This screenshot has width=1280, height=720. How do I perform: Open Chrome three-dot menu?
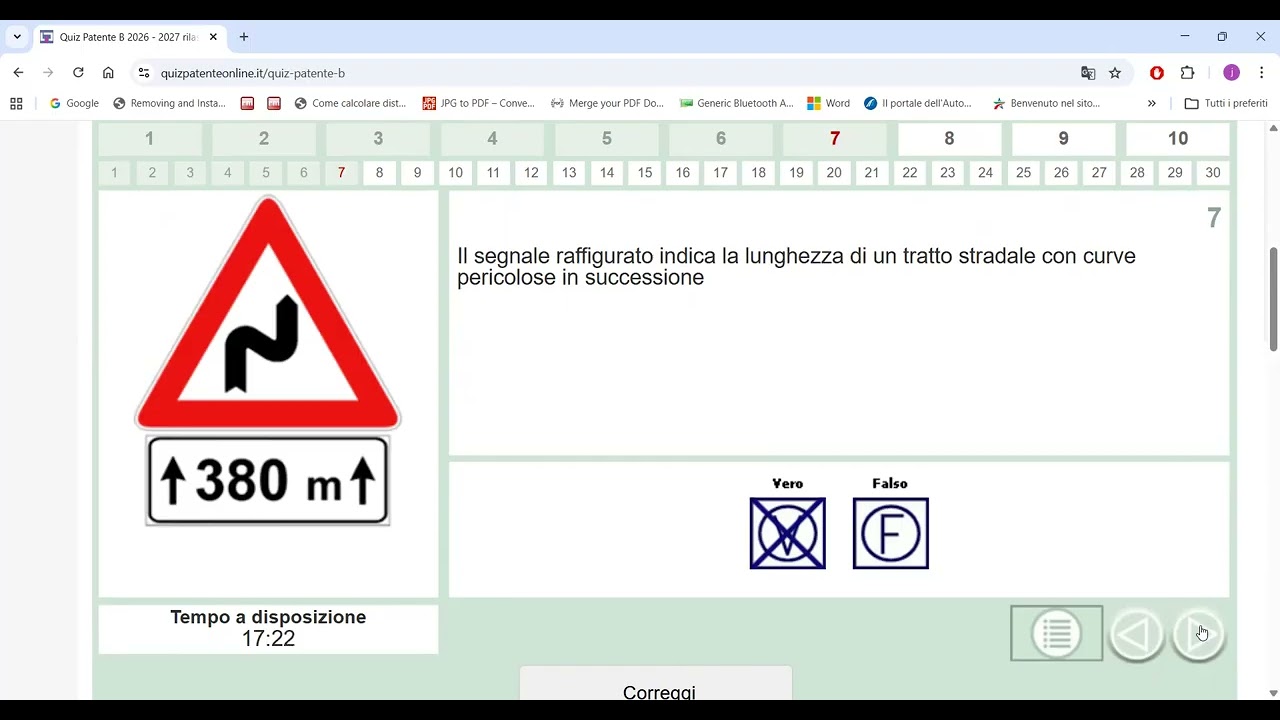[1262, 73]
